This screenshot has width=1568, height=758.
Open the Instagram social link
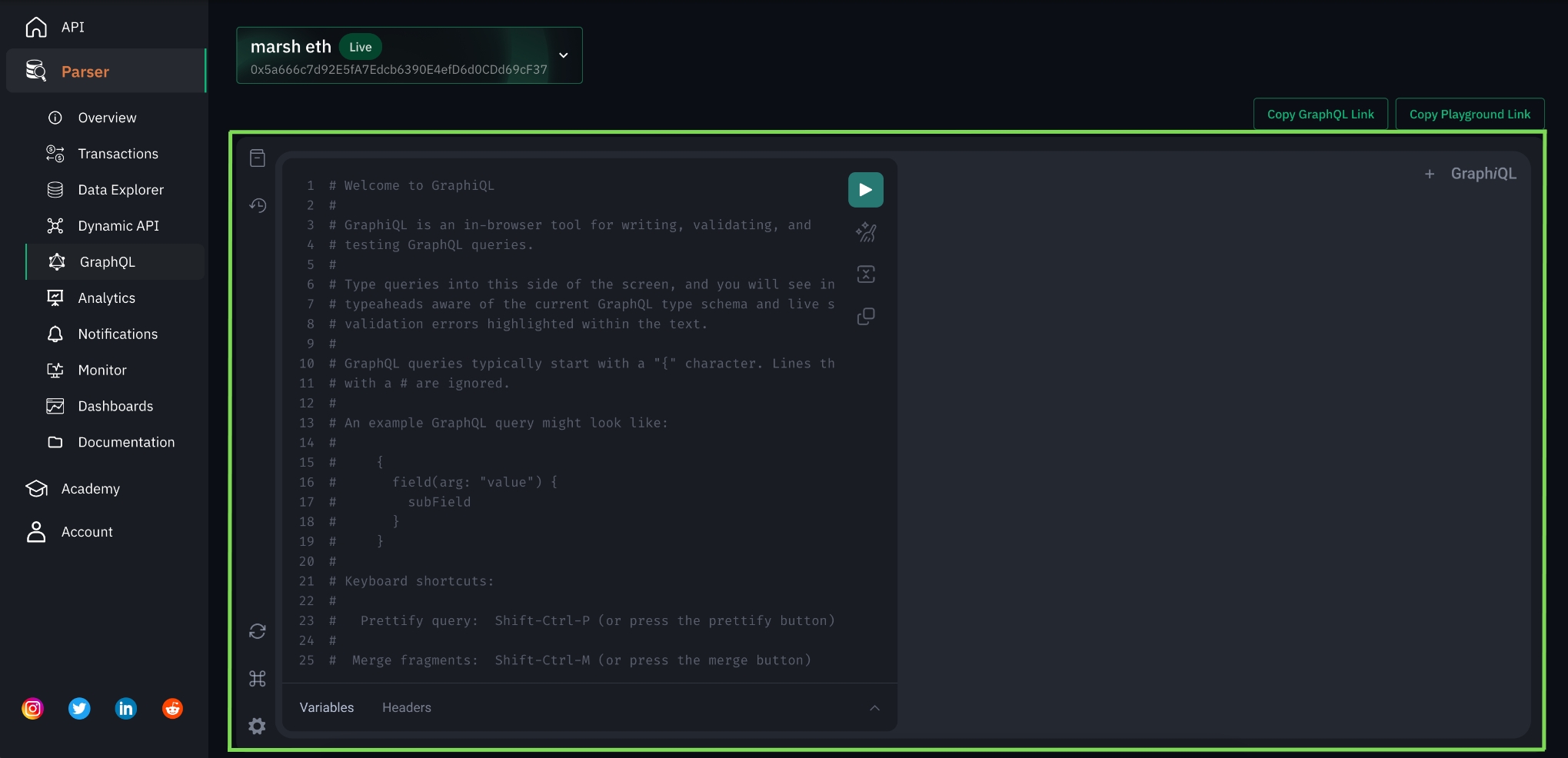tap(32, 709)
